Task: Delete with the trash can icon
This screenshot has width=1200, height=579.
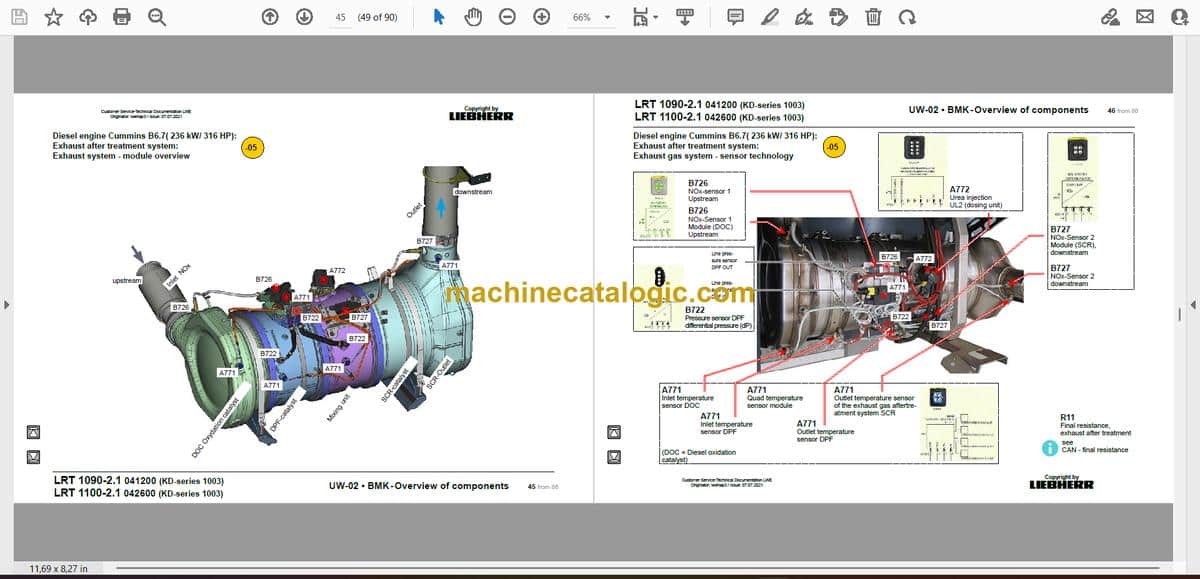Action: (873, 17)
